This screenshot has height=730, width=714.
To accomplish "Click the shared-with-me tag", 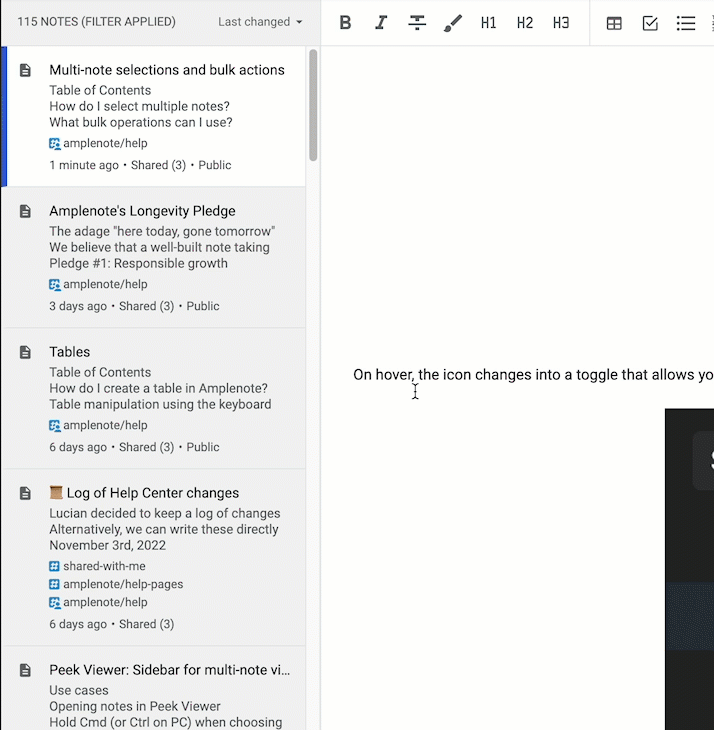I will [97, 566].
